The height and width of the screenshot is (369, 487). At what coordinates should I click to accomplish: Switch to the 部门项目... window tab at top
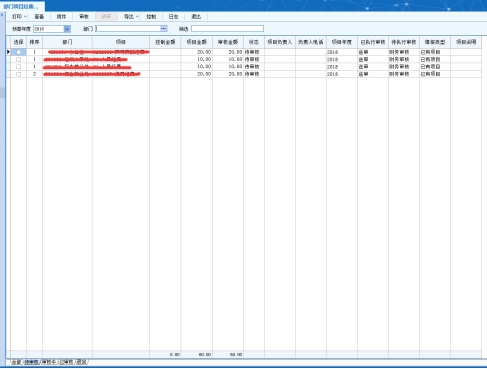click(21, 6)
